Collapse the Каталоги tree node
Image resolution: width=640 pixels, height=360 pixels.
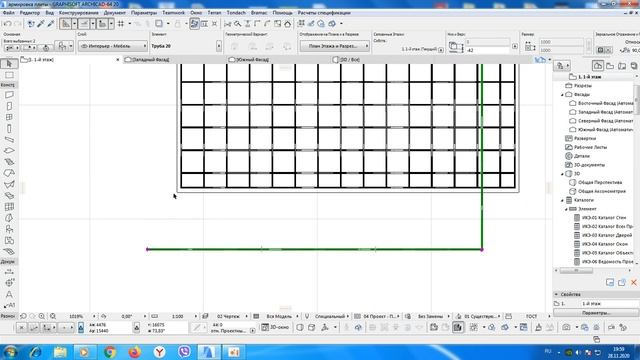click(562, 200)
